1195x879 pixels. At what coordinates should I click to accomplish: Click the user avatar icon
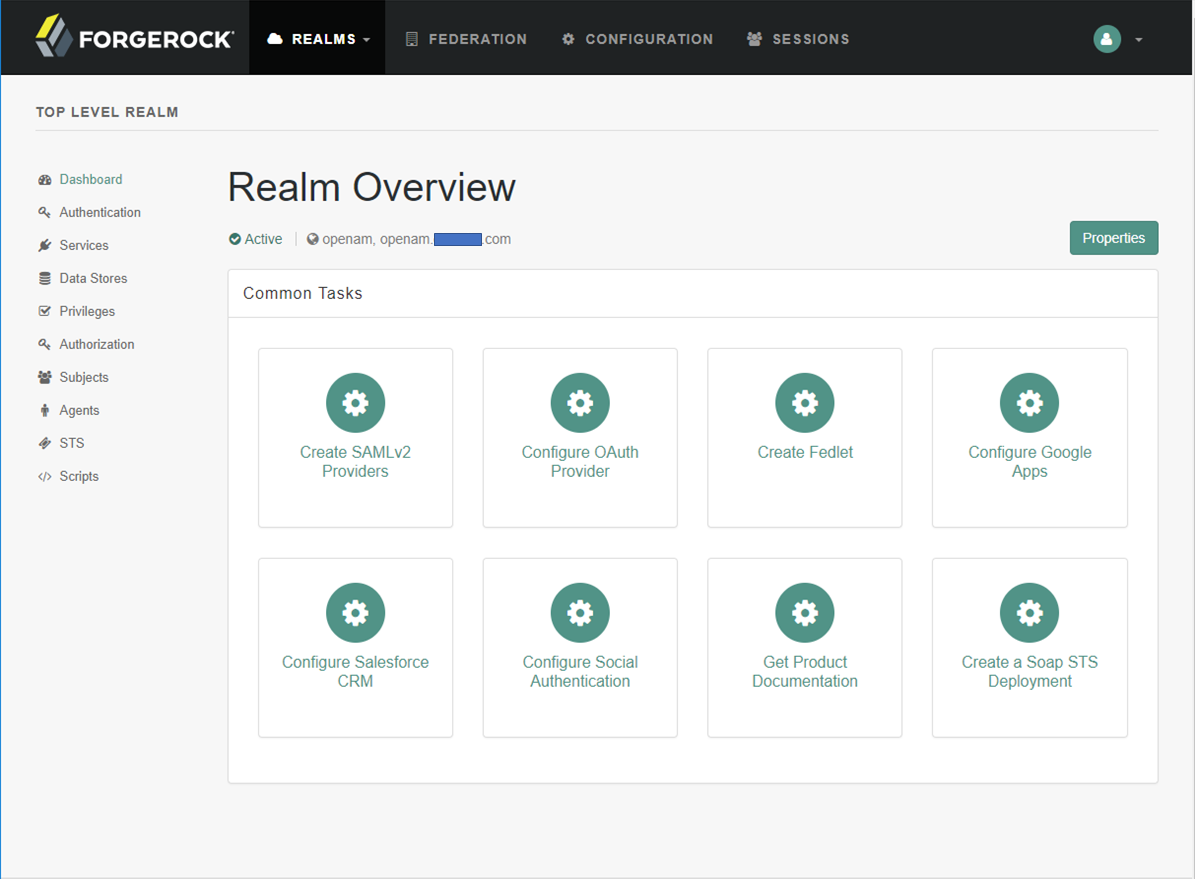(x=1106, y=39)
